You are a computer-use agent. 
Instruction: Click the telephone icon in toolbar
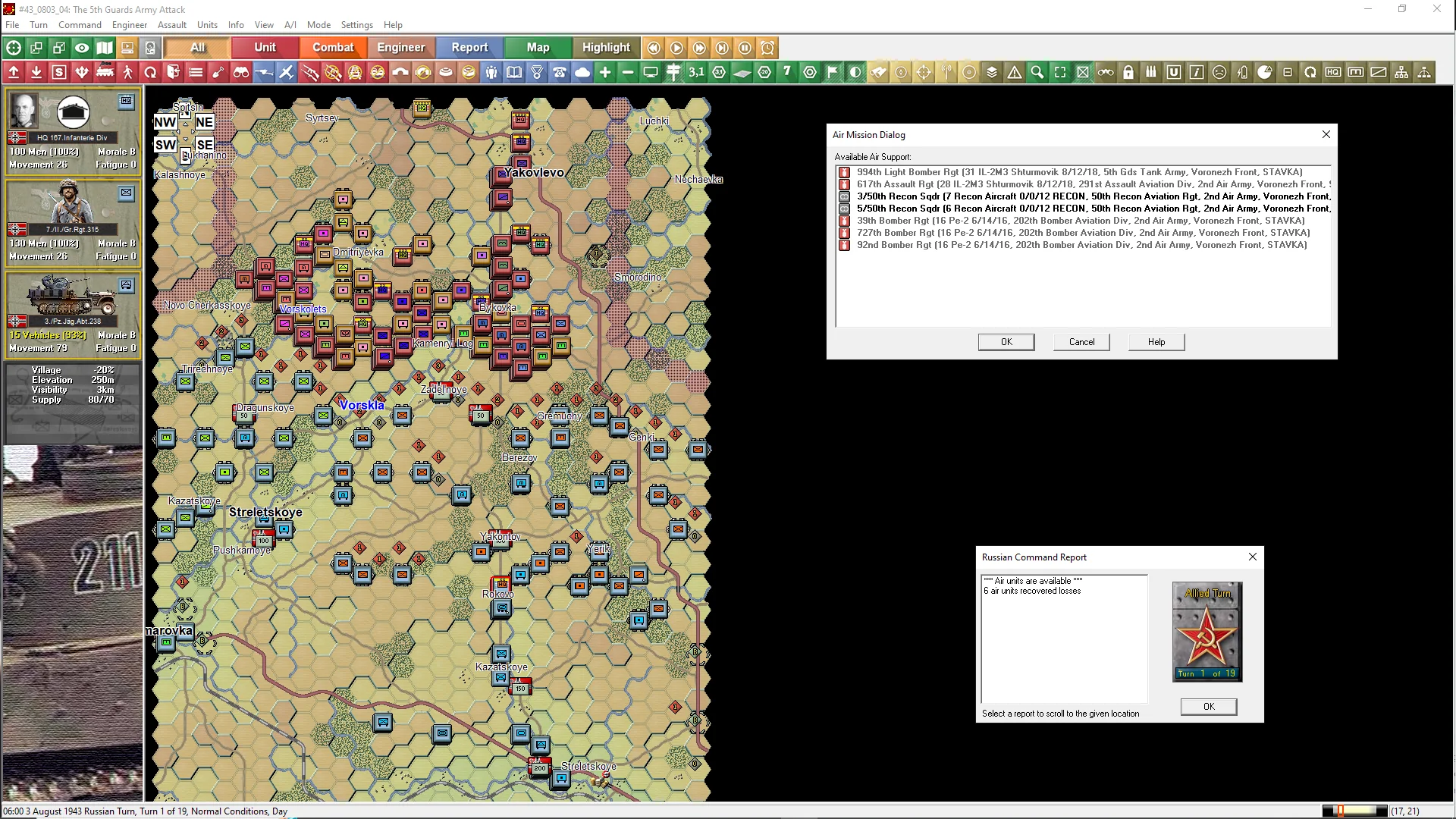(560, 72)
